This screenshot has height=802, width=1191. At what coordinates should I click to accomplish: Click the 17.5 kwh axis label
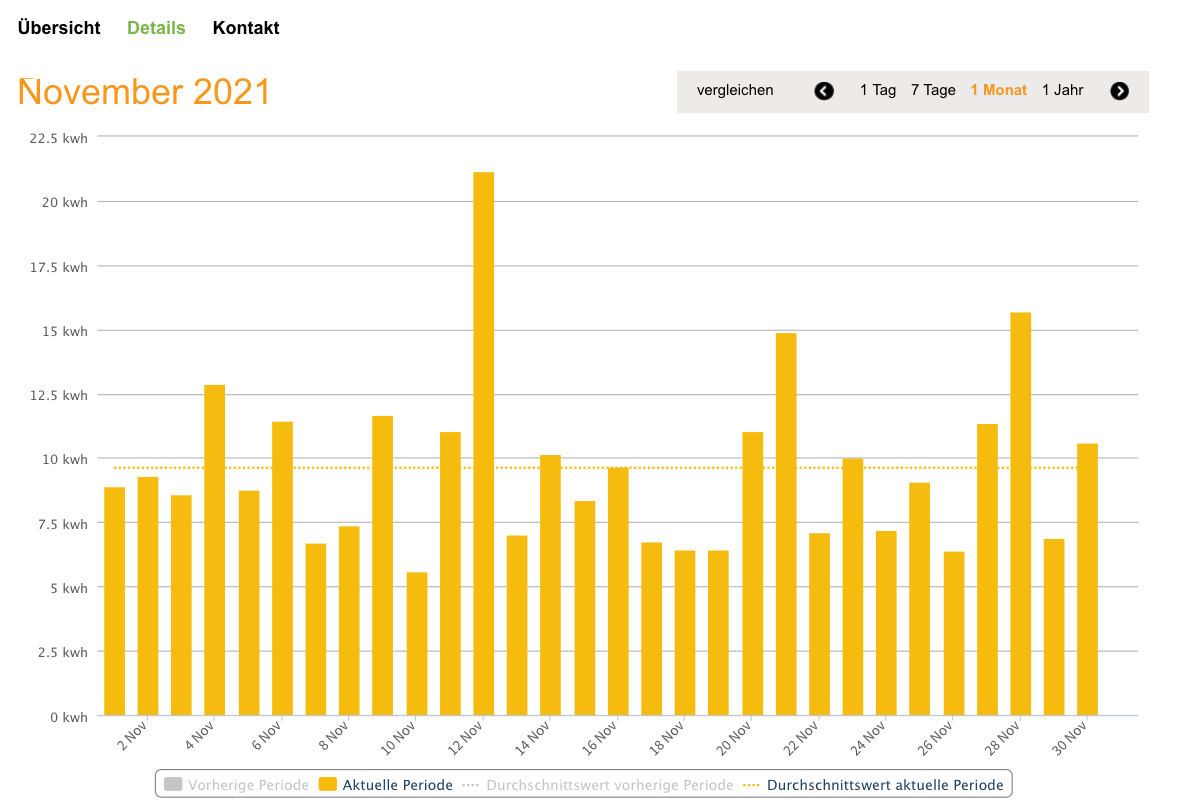(58, 267)
